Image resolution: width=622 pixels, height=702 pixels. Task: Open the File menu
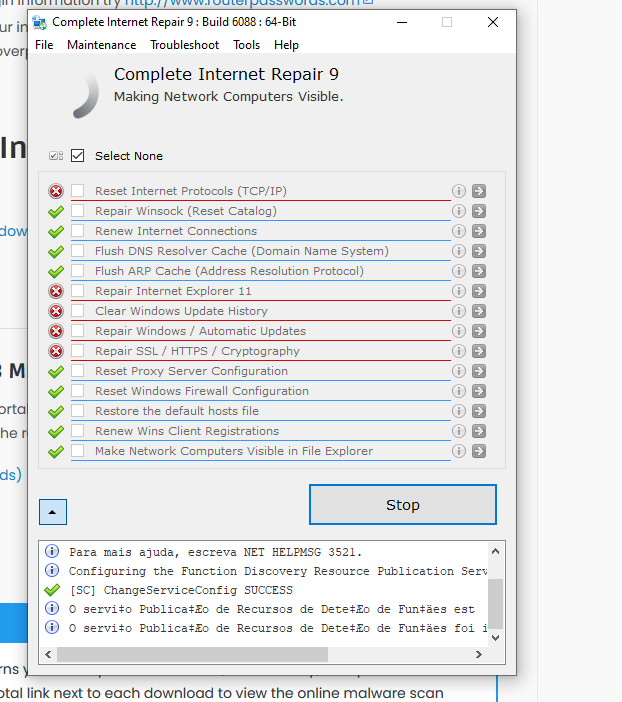[44, 45]
